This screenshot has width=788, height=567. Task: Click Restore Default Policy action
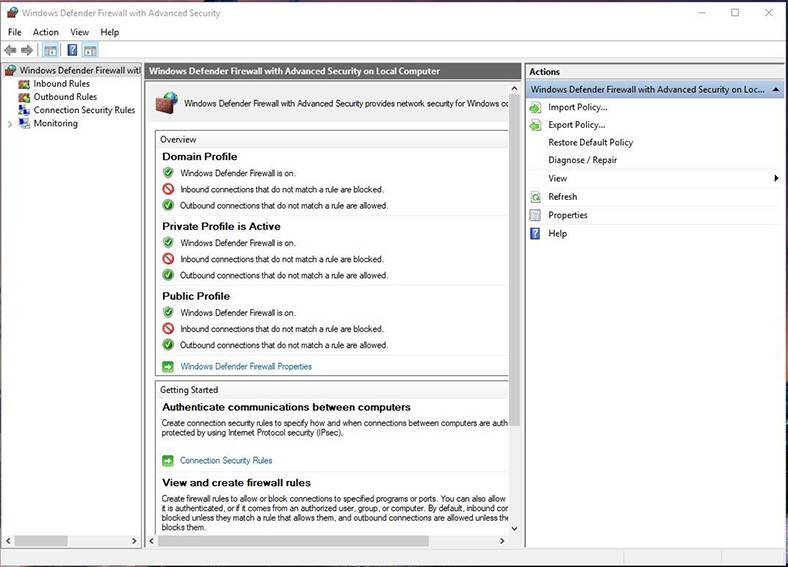[x=590, y=142]
